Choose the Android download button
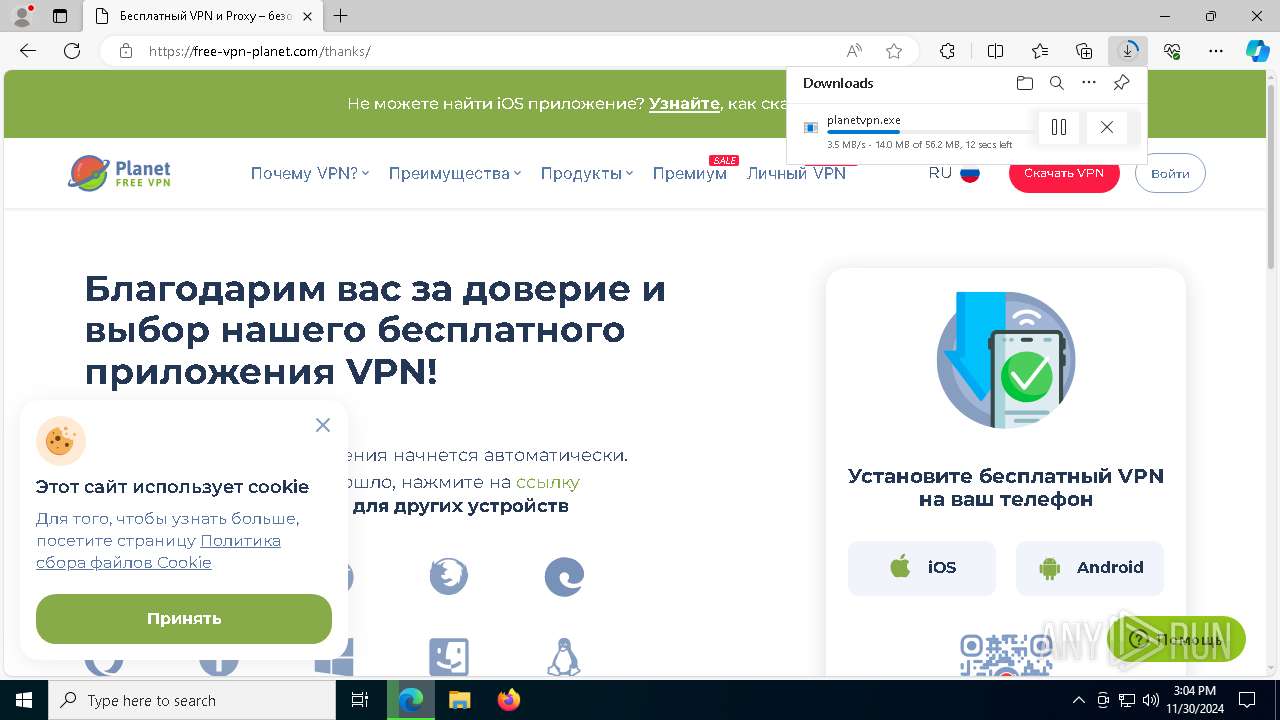The width and height of the screenshot is (1280, 720). coord(1090,568)
